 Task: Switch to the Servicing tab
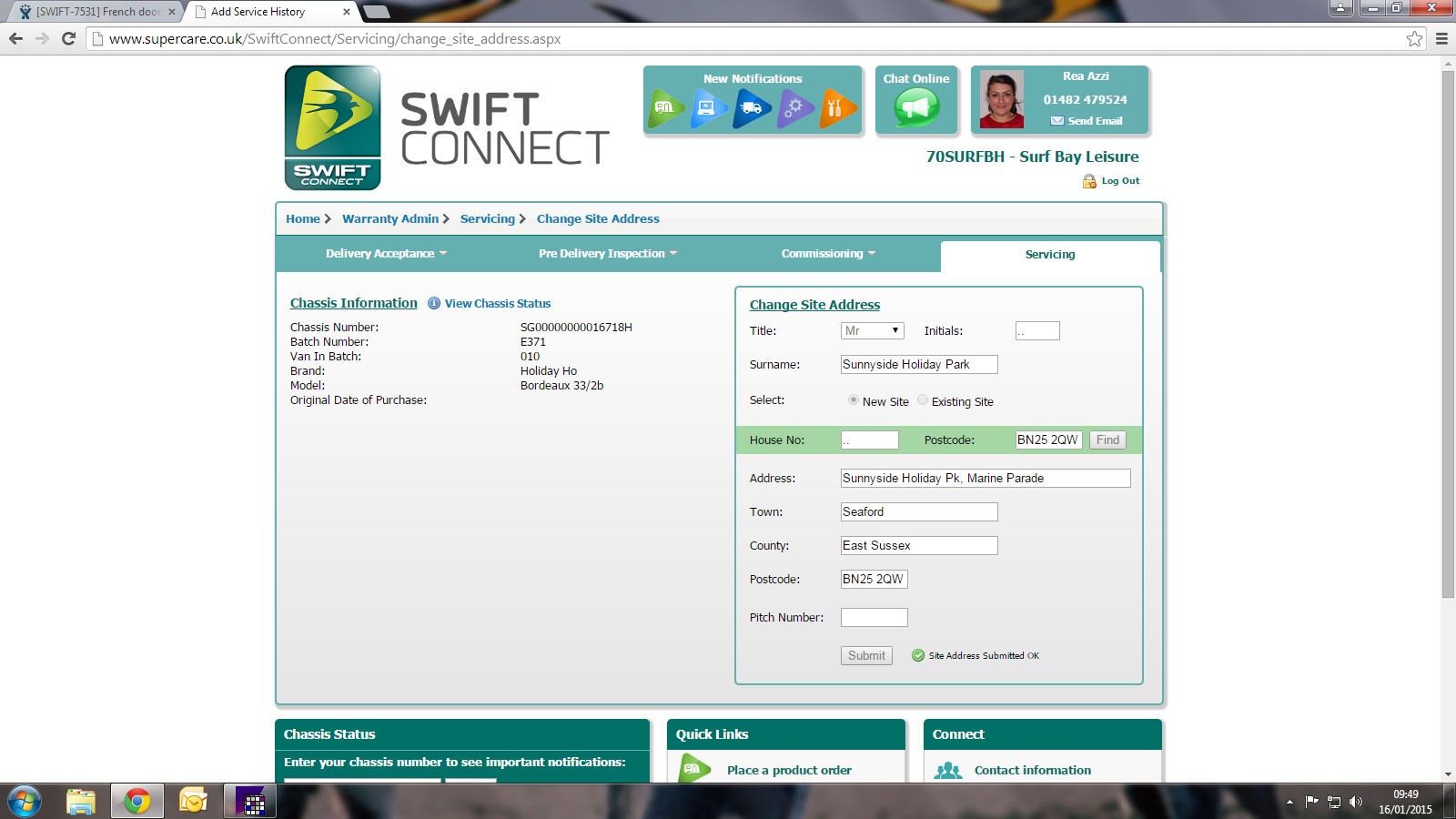click(x=1049, y=255)
